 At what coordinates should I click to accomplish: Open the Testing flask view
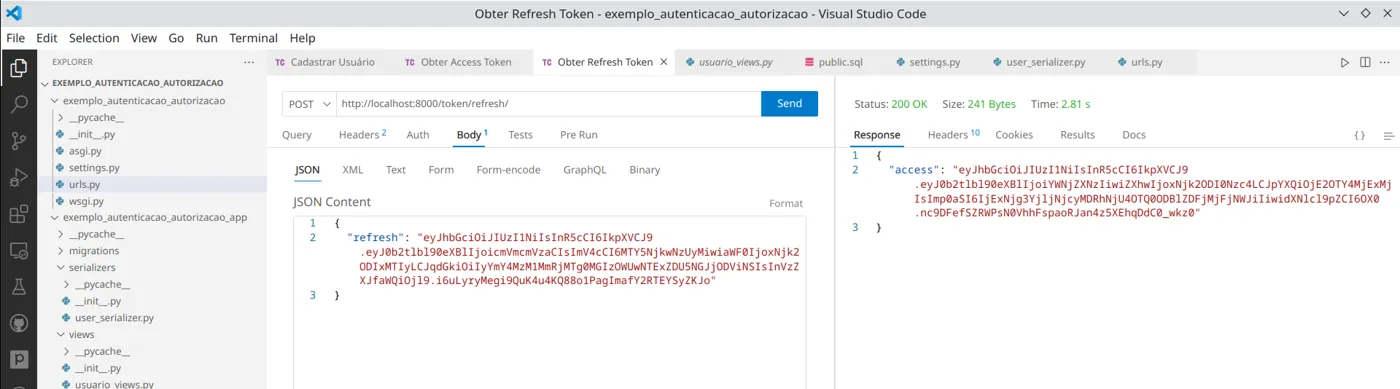[x=18, y=288]
